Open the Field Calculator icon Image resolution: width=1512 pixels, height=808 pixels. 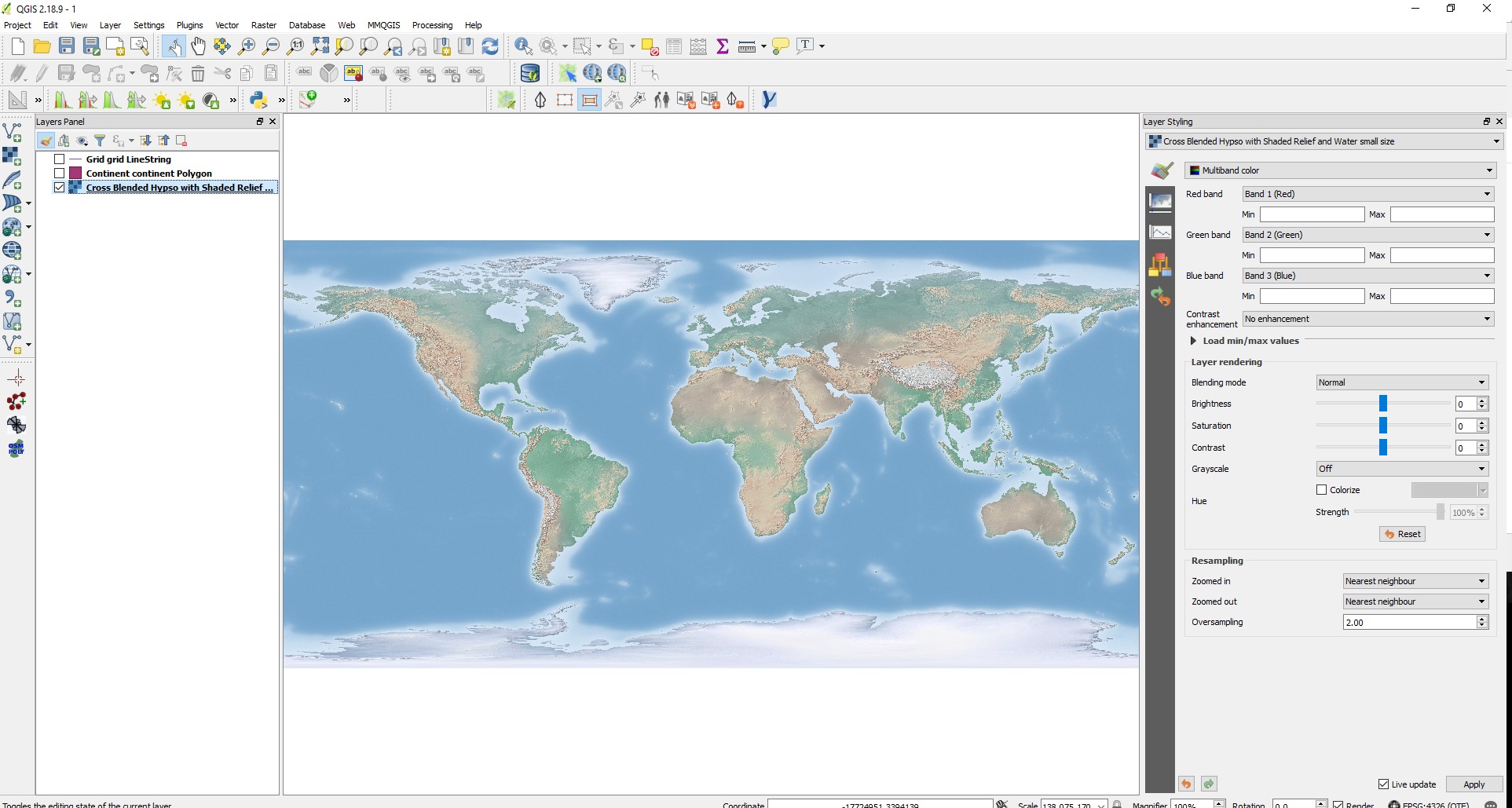point(698,46)
